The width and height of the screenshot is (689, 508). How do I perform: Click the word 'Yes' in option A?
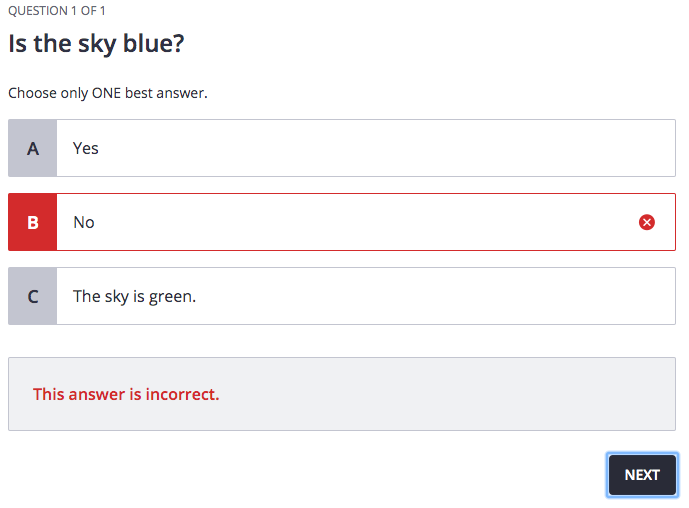86,149
